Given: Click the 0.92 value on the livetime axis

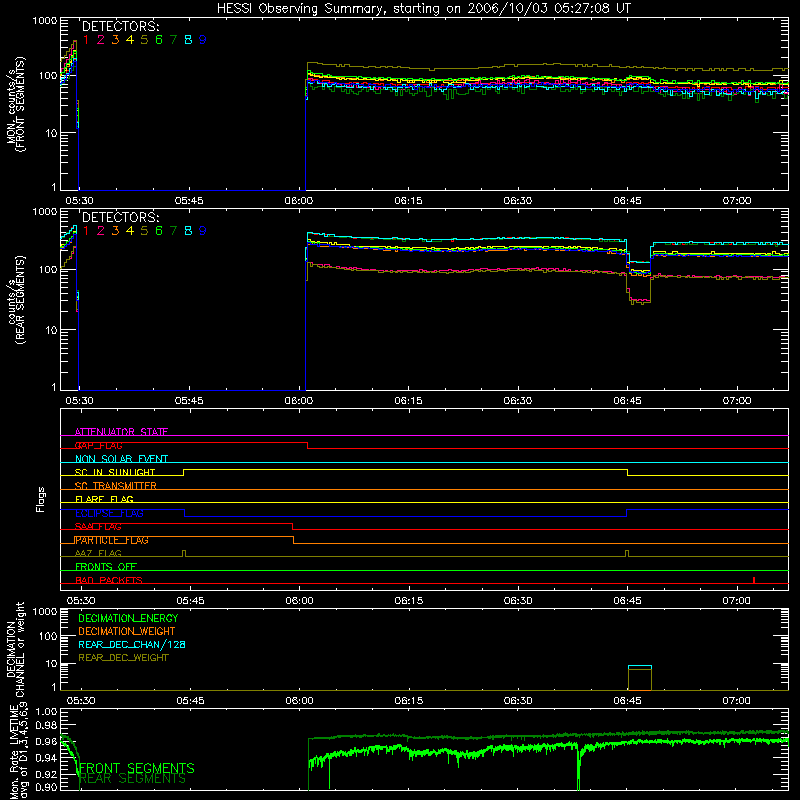Looking at the screenshot, I should [x=47, y=774].
